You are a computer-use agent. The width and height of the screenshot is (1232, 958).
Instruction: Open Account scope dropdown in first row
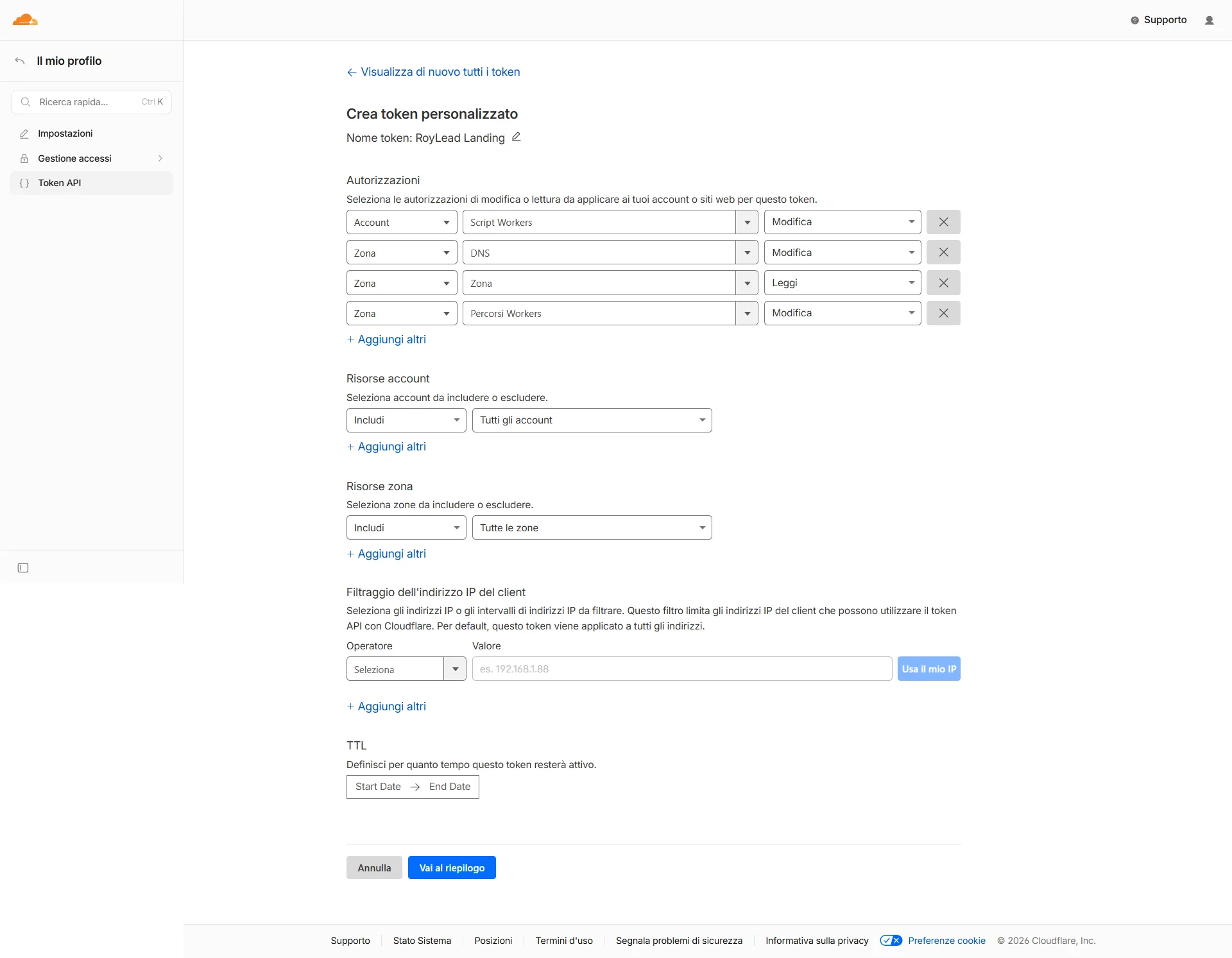point(402,222)
